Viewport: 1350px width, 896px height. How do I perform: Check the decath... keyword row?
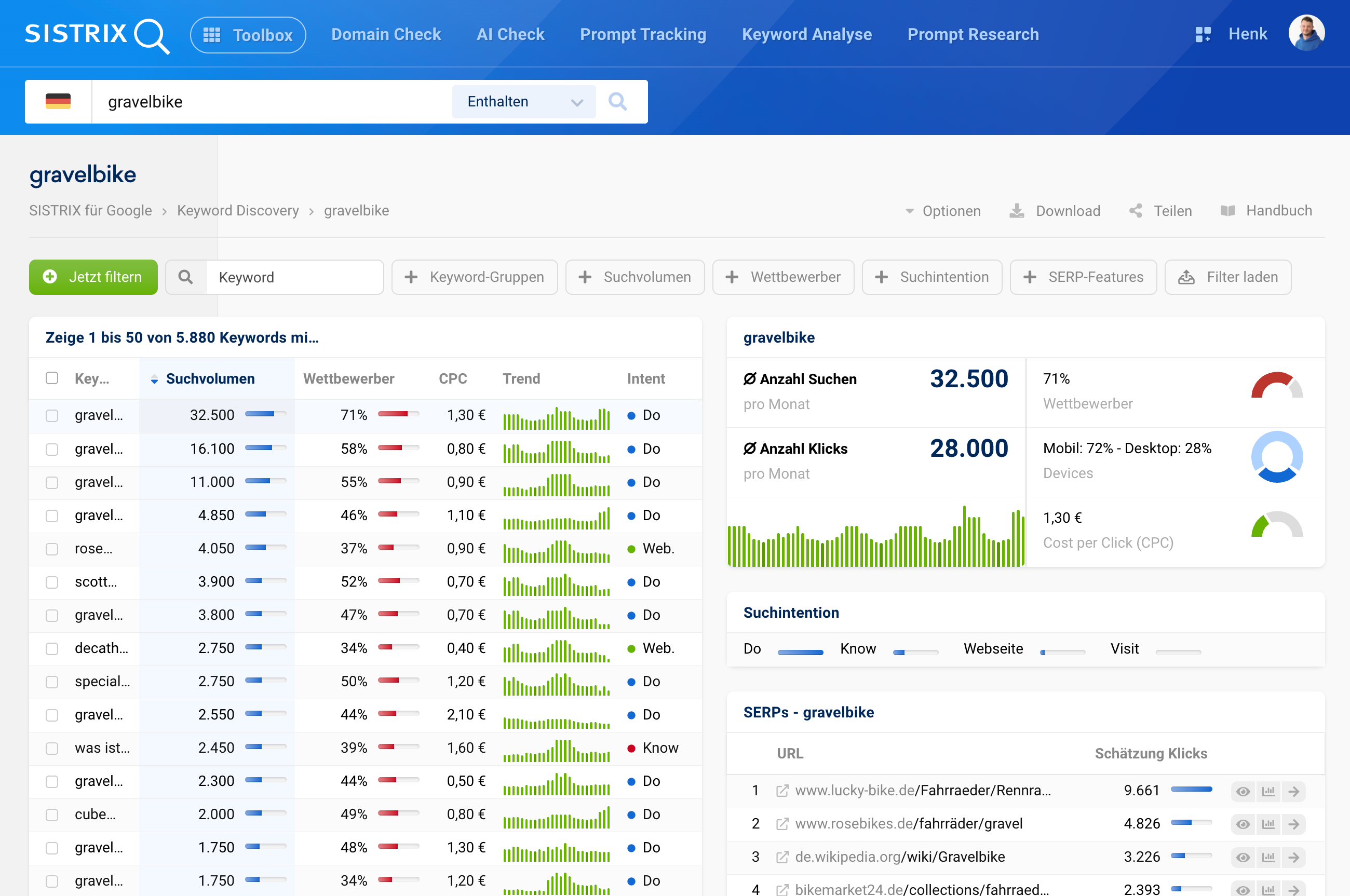(52, 648)
